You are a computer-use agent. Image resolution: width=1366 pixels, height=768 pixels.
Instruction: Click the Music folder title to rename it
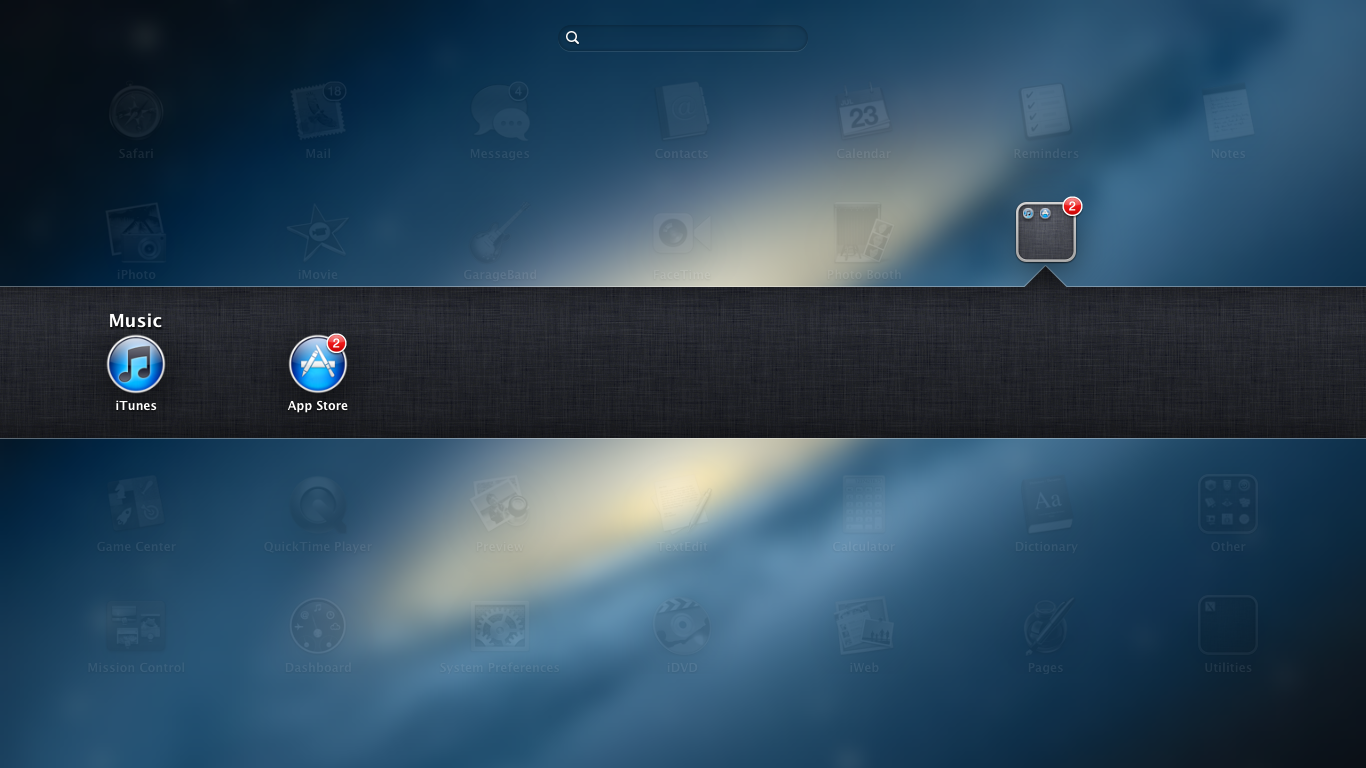tap(135, 320)
